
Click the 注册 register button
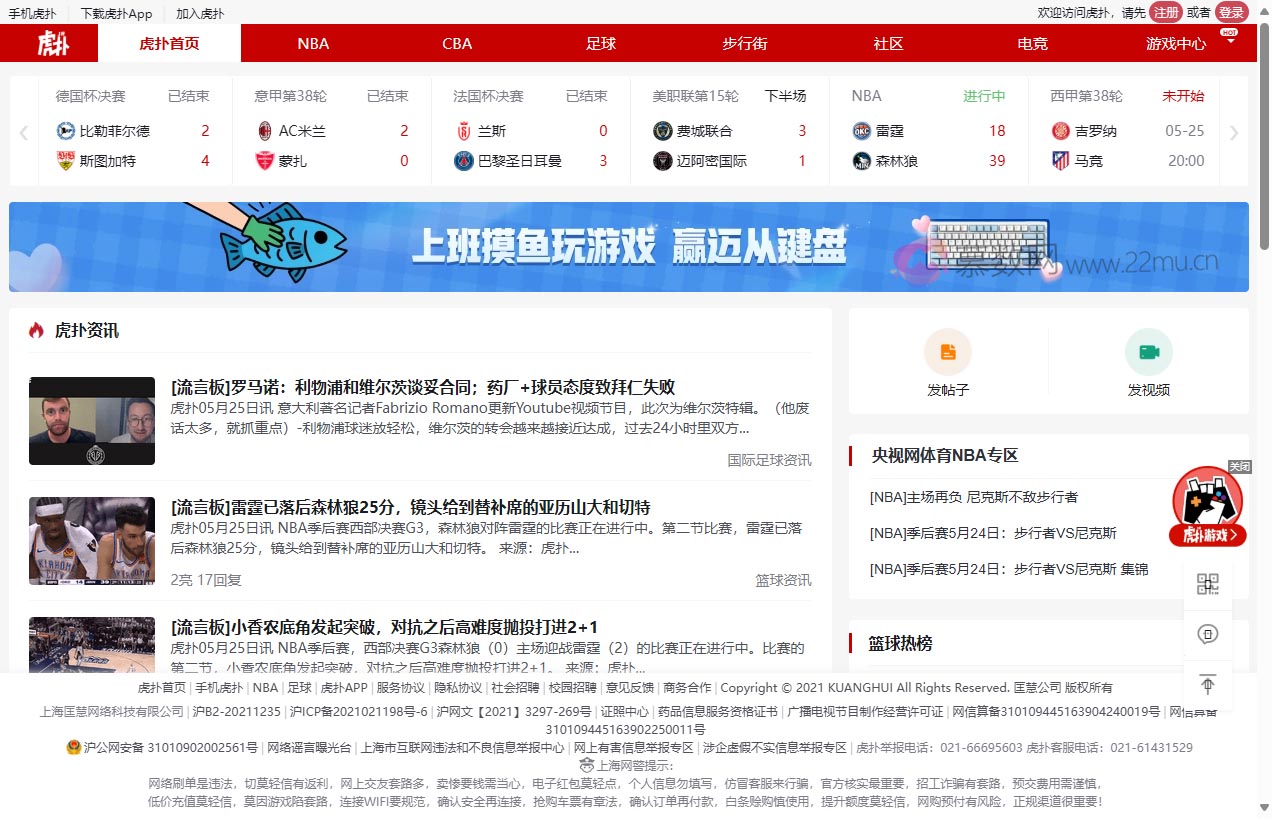1165,12
